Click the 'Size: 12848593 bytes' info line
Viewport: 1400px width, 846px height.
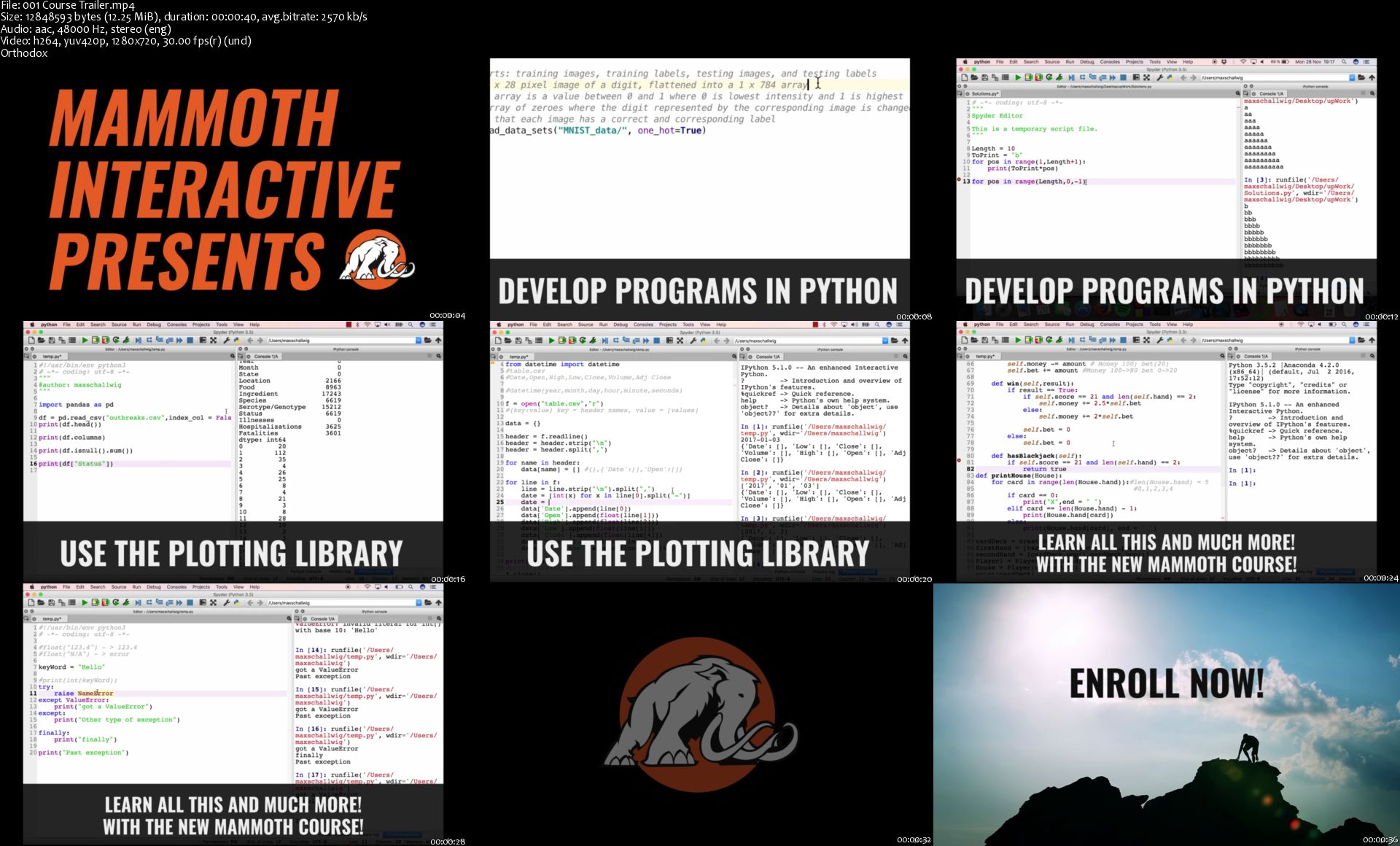click(184, 17)
